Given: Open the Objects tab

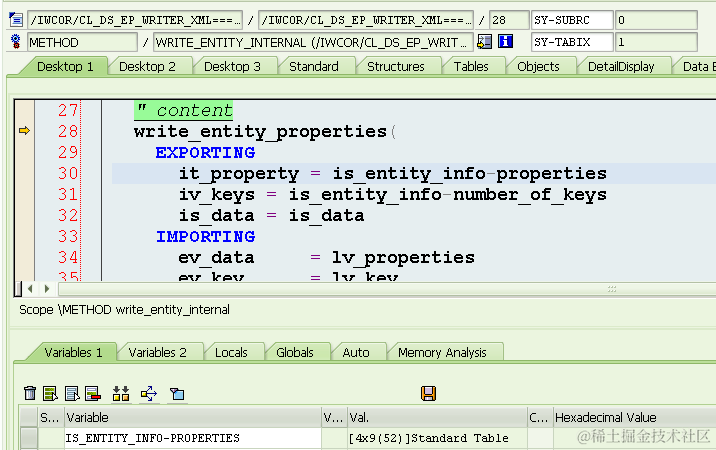Looking at the screenshot, I should [538, 67].
